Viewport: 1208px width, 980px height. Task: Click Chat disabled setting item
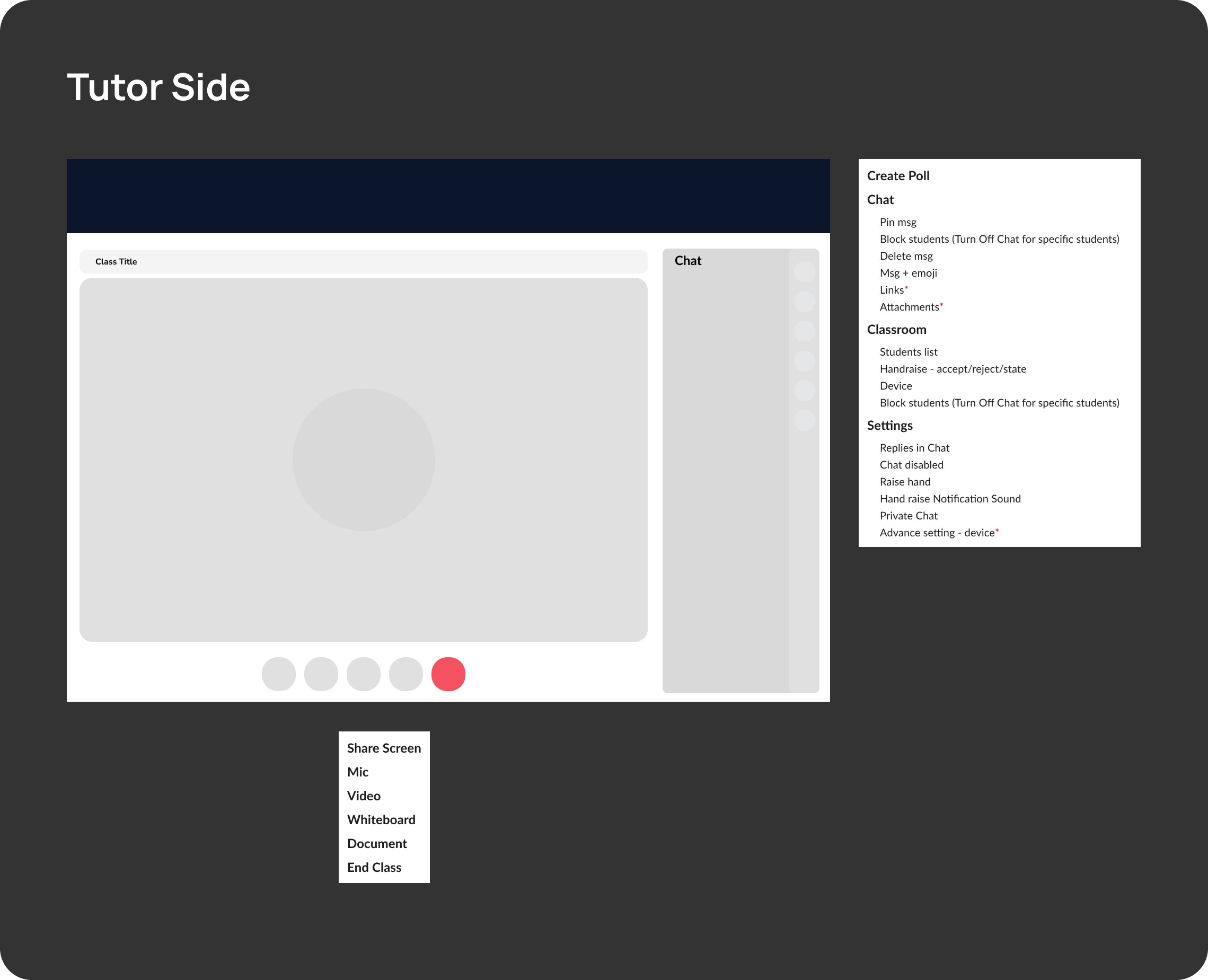click(911, 465)
